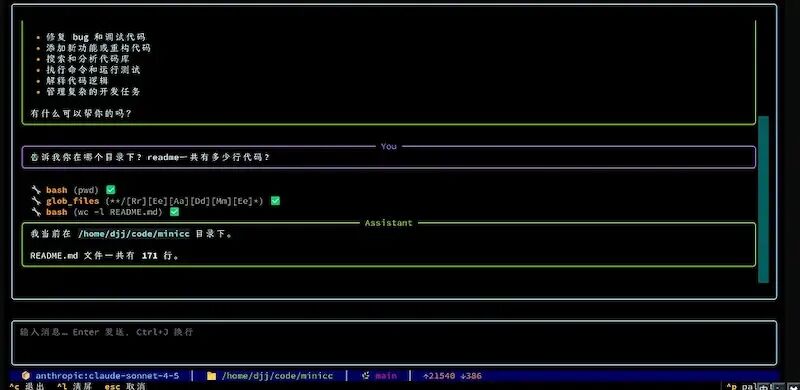This screenshot has height=390, width=800.
Task: Click the wrench icon beside bash (pwd)
Action: (36, 190)
